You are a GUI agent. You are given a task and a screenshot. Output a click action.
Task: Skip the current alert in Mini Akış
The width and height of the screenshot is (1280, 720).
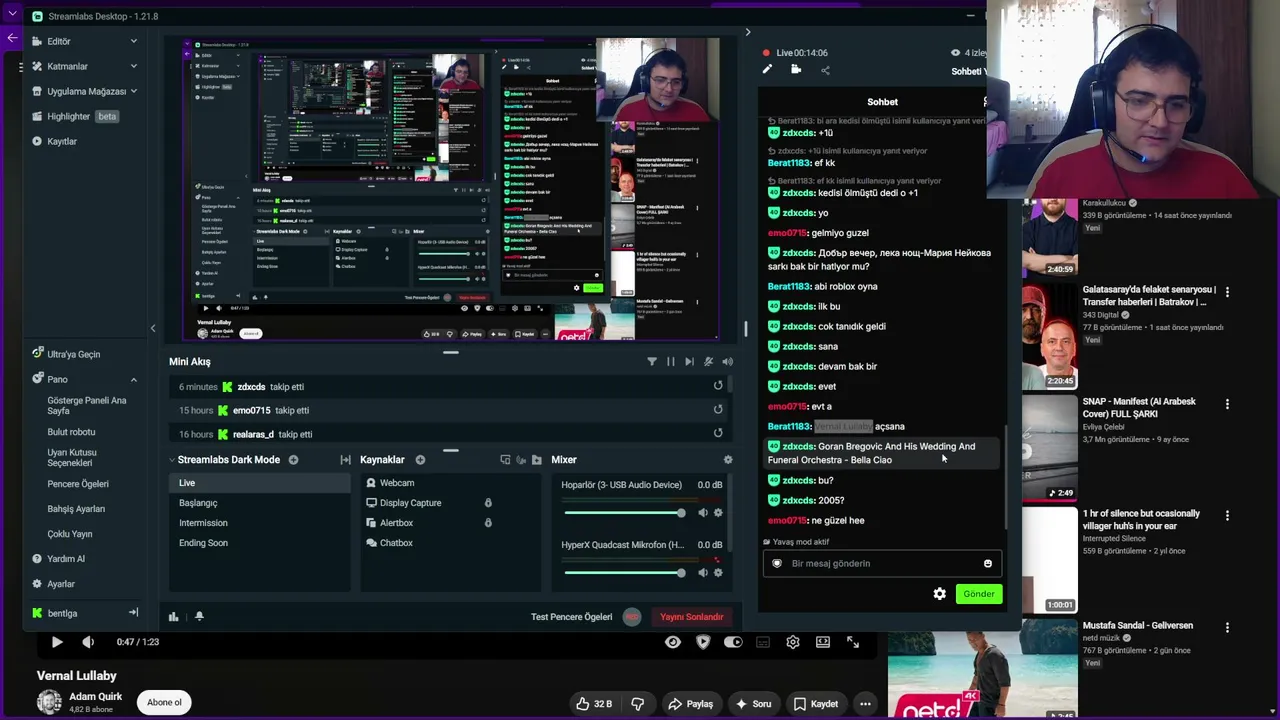click(690, 362)
